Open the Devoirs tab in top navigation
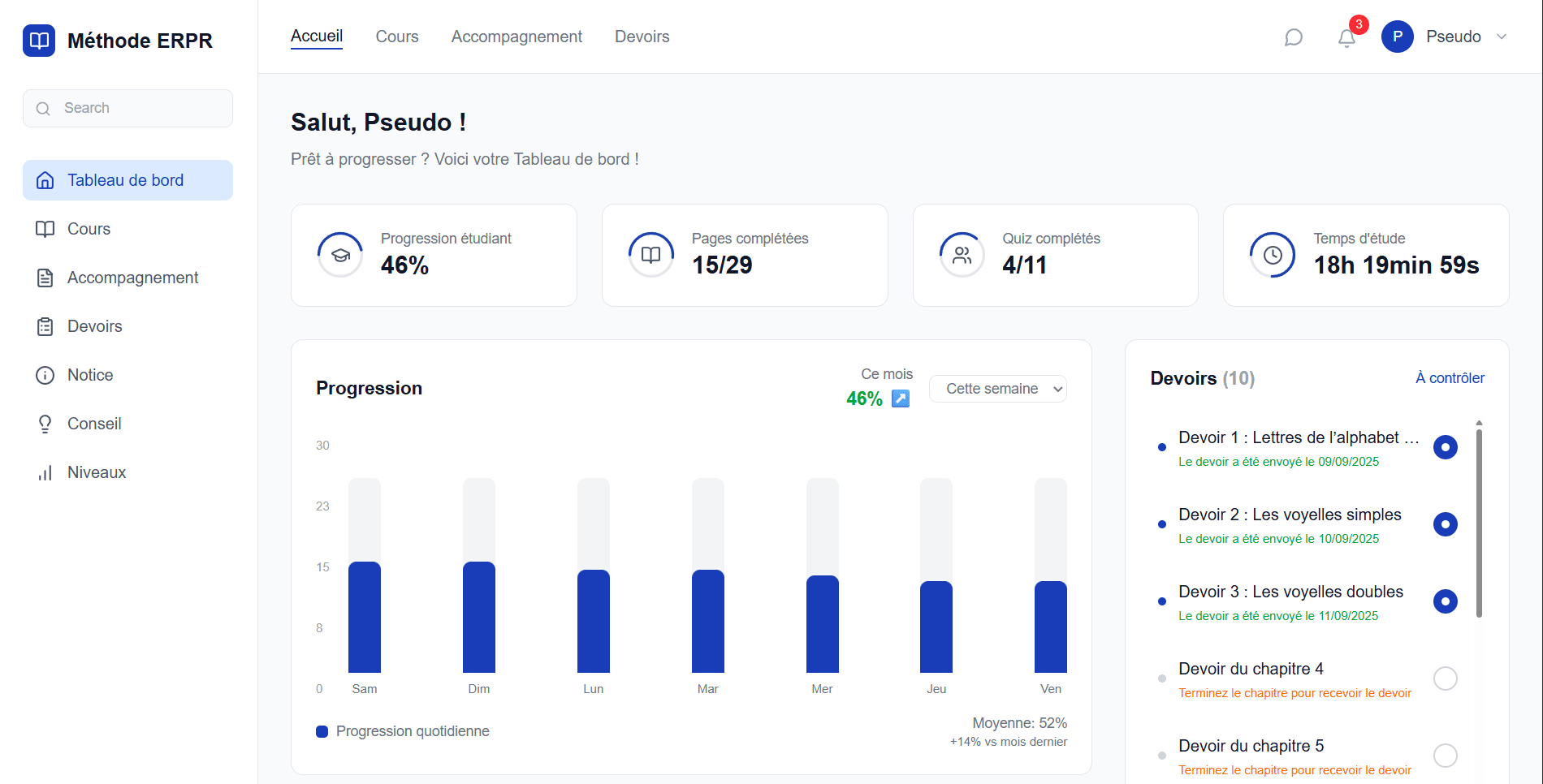The width and height of the screenshot is (1543, 784). (642, 37)
